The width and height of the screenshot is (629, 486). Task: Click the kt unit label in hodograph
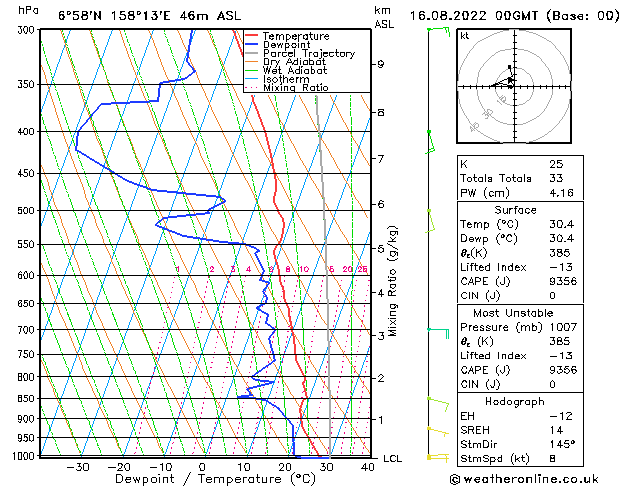tap(465, 36)
